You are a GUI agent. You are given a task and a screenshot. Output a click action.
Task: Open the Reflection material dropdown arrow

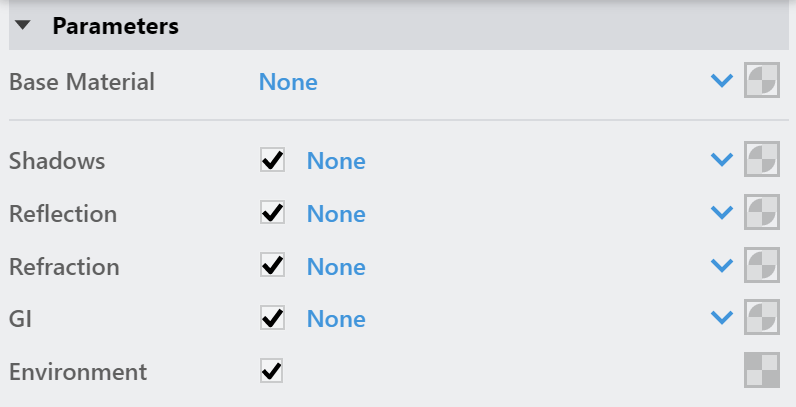(721, 212)
